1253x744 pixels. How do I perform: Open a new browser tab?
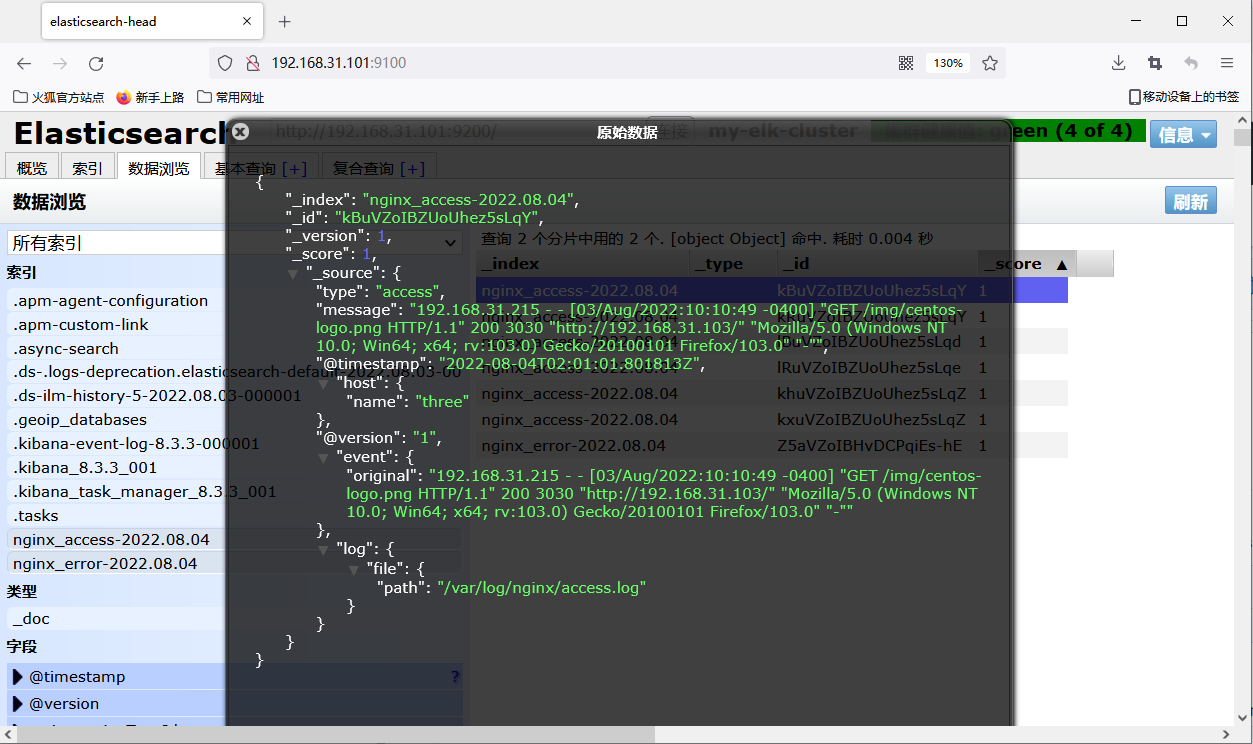coord(285,21)
